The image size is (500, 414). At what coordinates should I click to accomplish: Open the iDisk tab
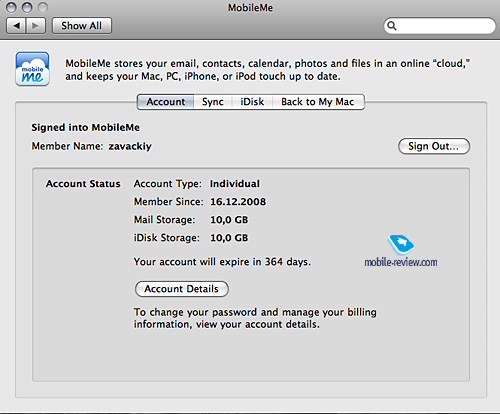[x=252, y=102]
